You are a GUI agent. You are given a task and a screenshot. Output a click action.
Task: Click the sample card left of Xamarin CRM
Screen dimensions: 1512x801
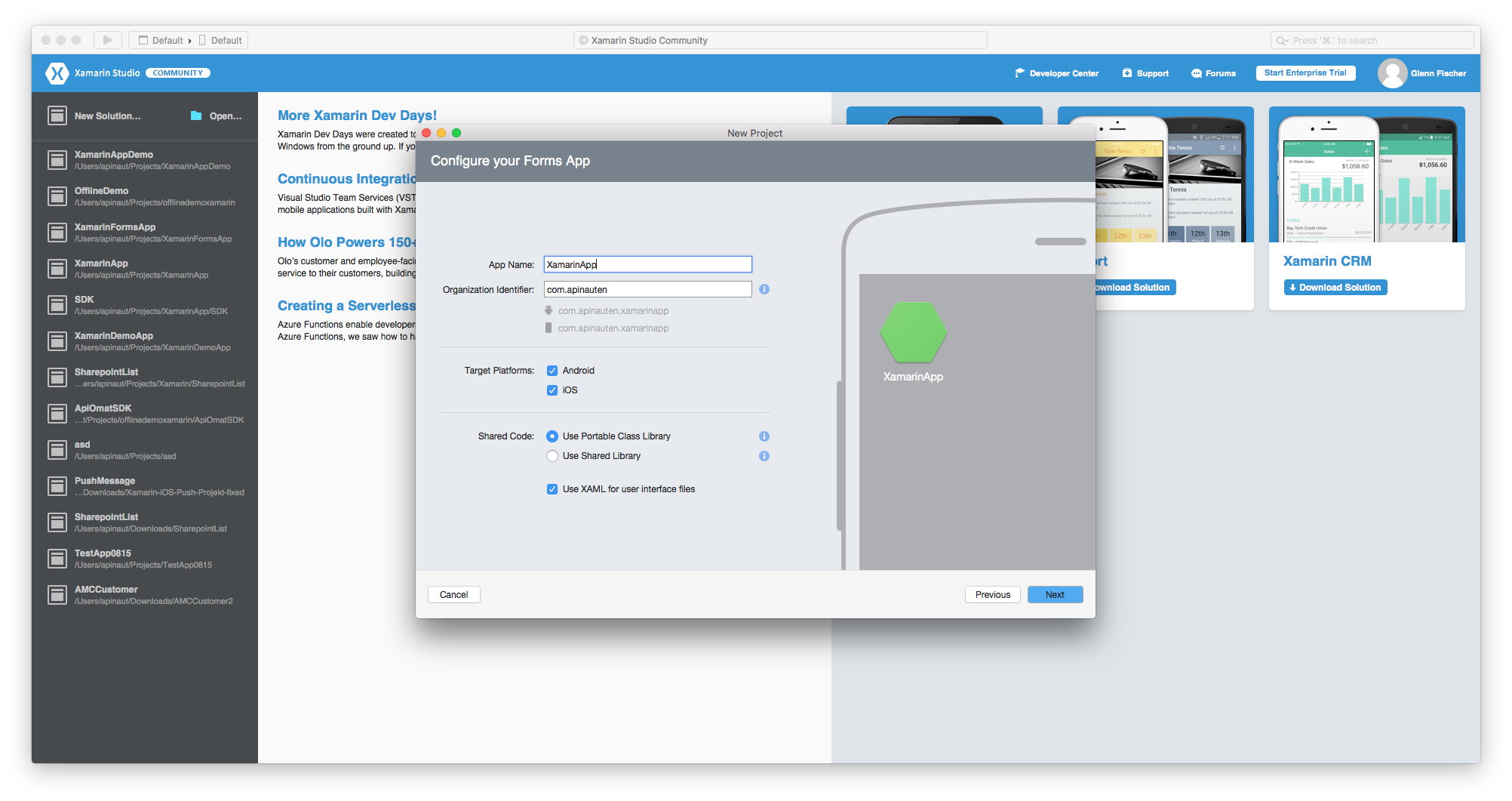point(1174,208)
